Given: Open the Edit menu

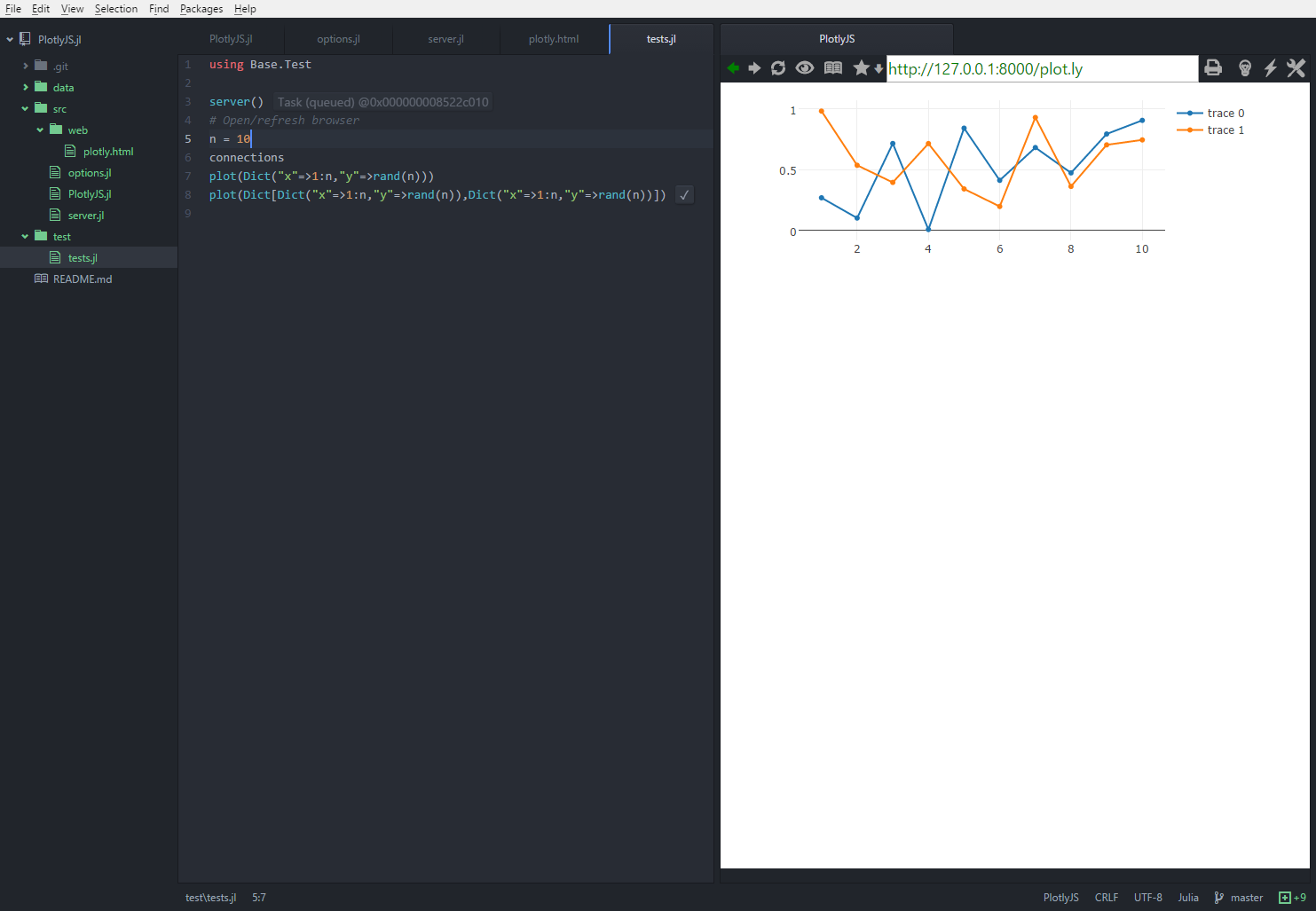Looking at the screenshot, I should coord(41,9).
